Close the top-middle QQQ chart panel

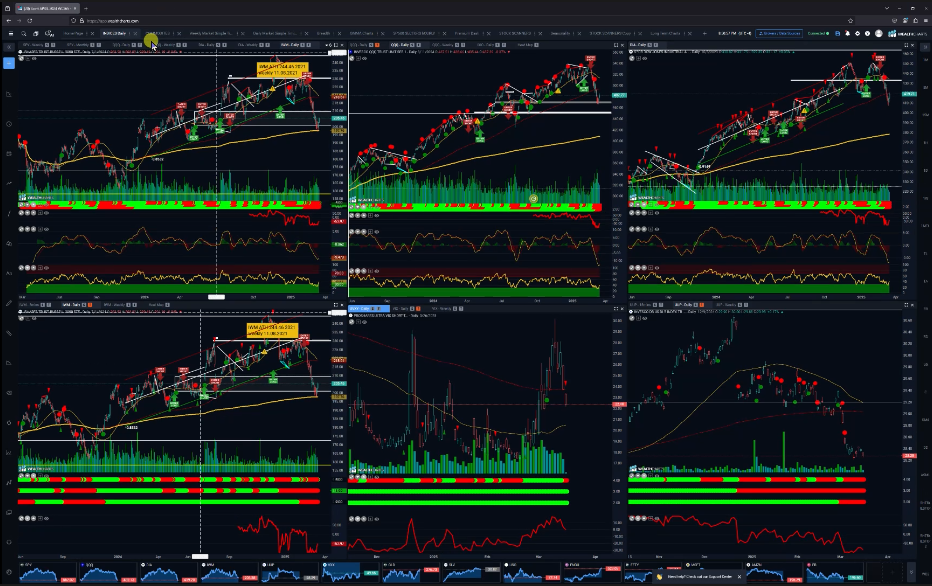tap(622, 45)
